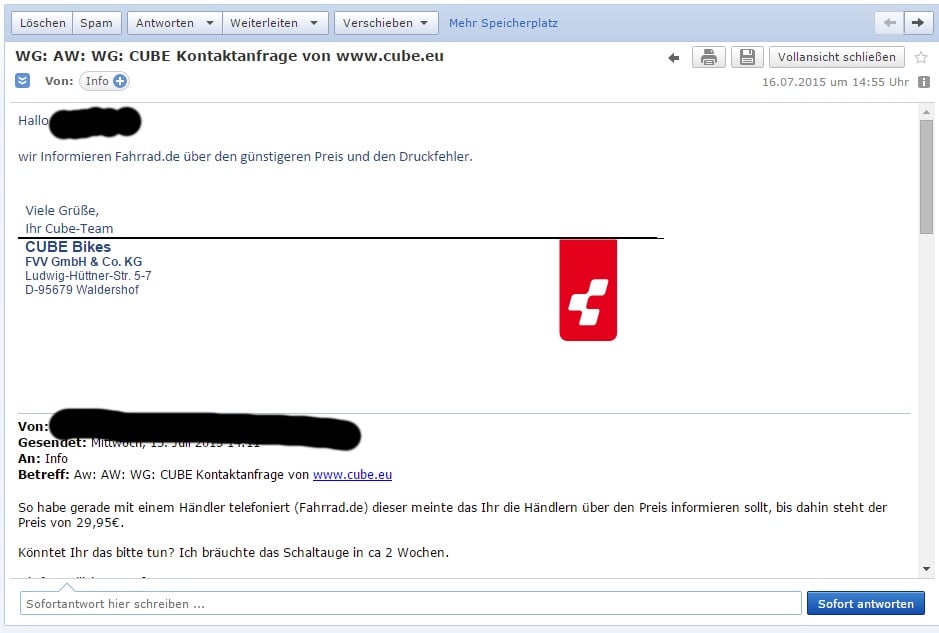
Task: Open the Antworten dropdown arrow
Action: click(210, 23)
